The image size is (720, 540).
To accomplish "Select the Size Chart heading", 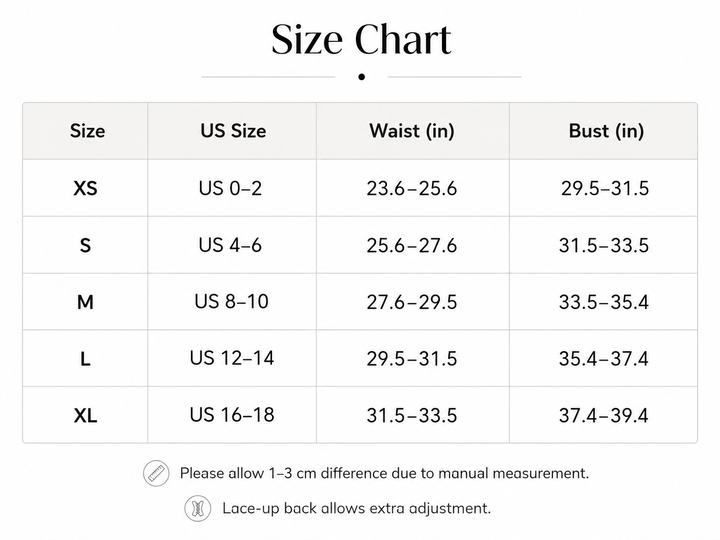I will coord(361,39).
